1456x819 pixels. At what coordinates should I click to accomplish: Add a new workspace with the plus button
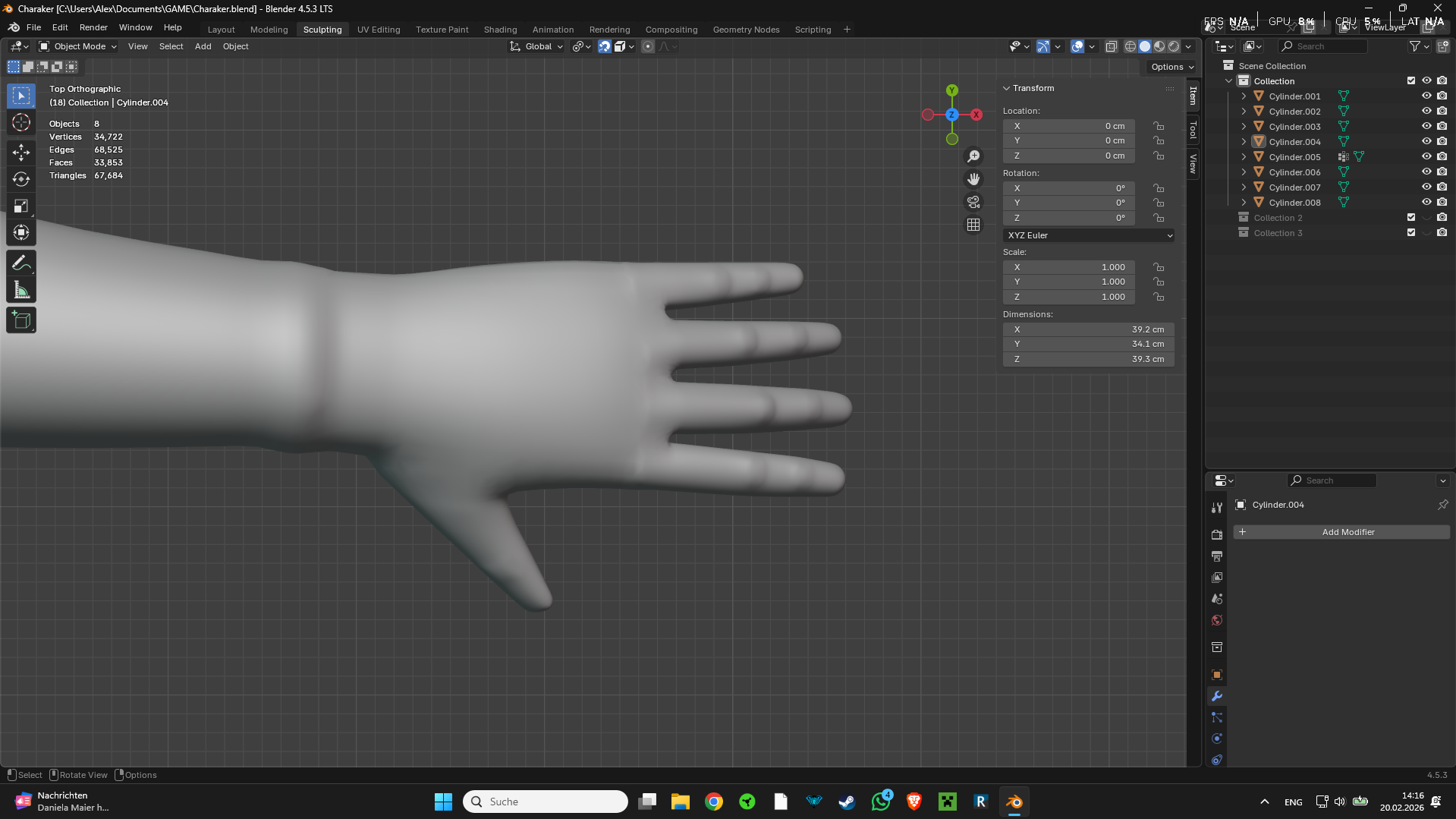pyautogui.click(x=847, y=30)
